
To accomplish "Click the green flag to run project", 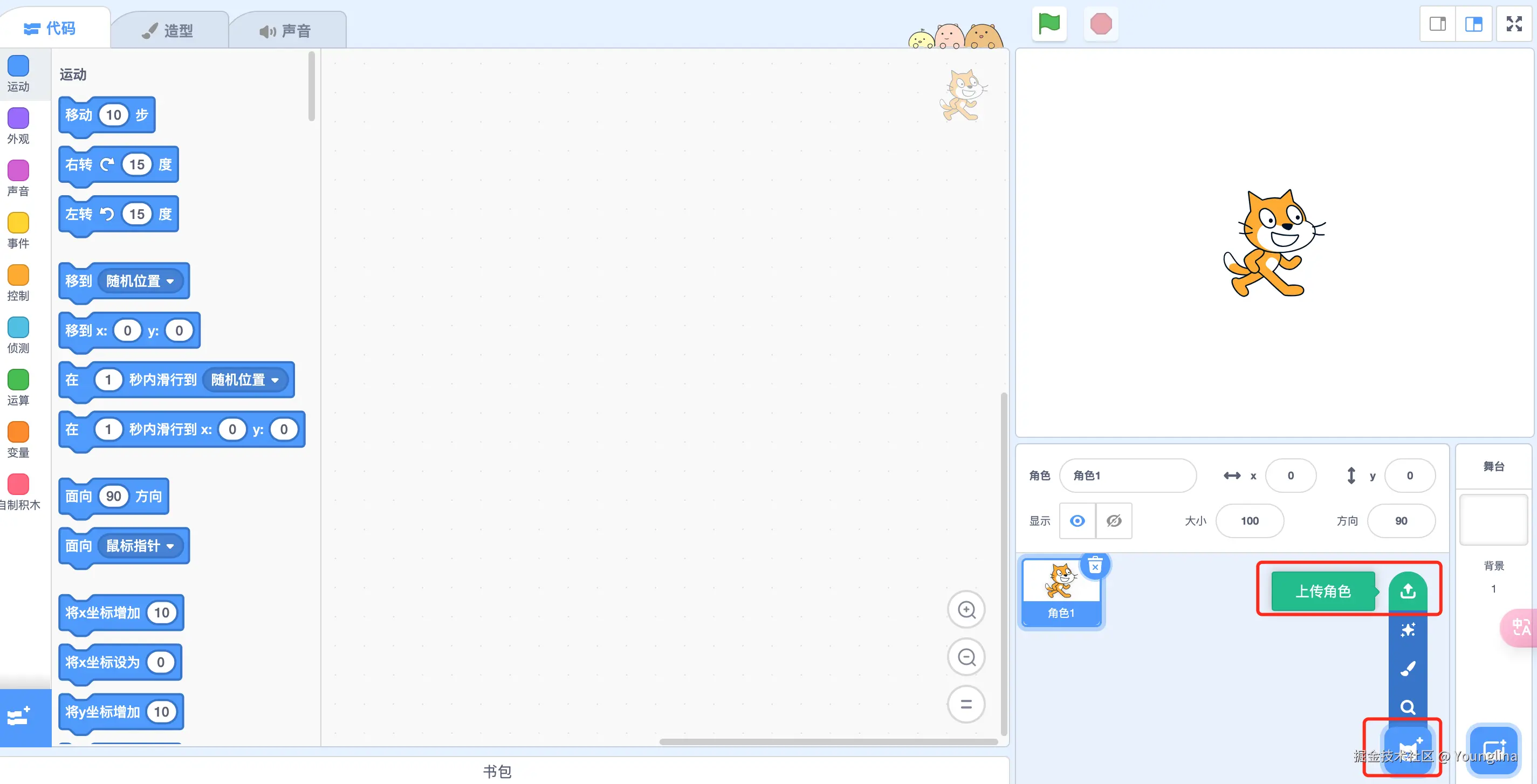I will 1048,24.
